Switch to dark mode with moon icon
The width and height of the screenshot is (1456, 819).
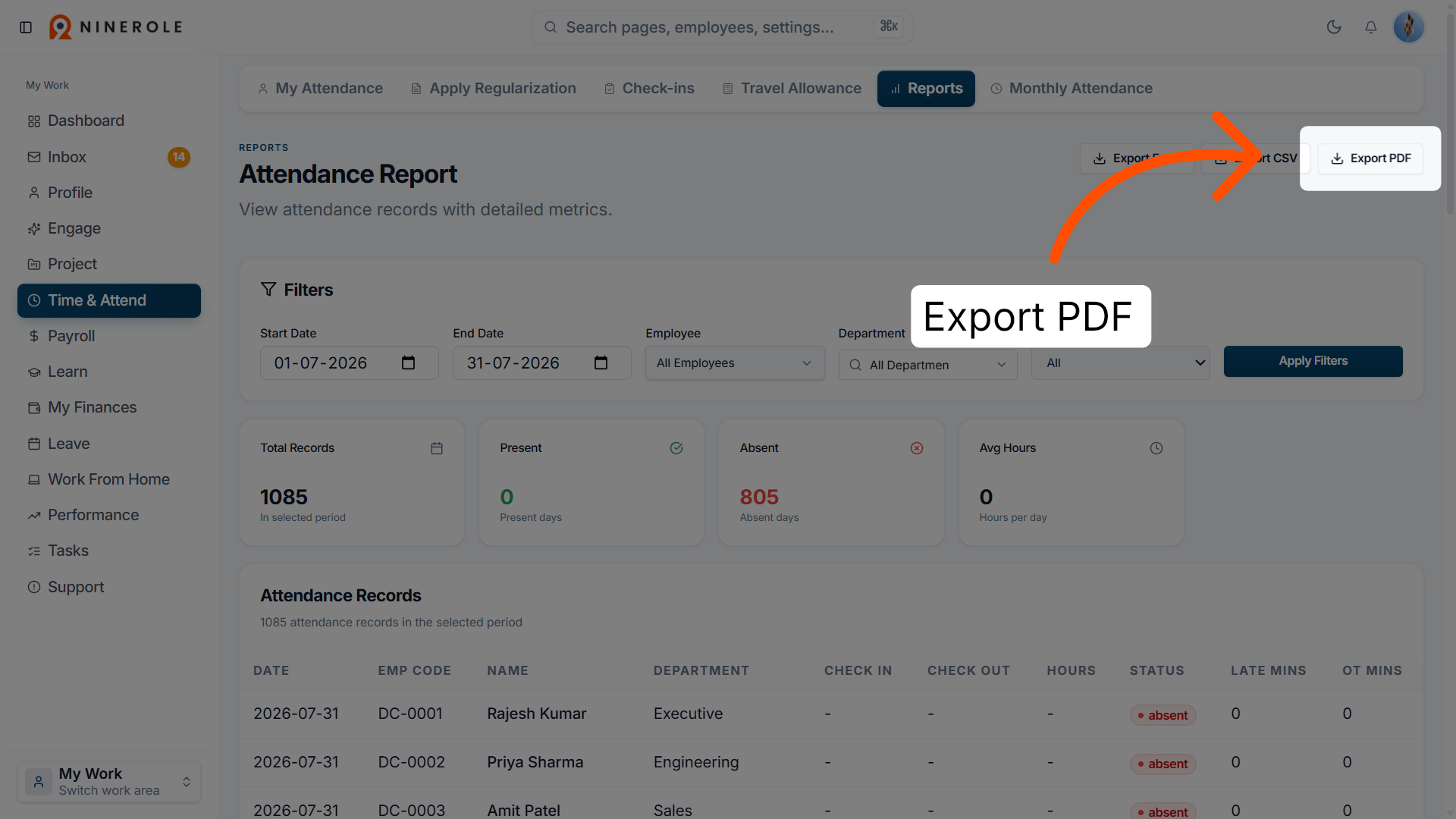click(1334, 27)
